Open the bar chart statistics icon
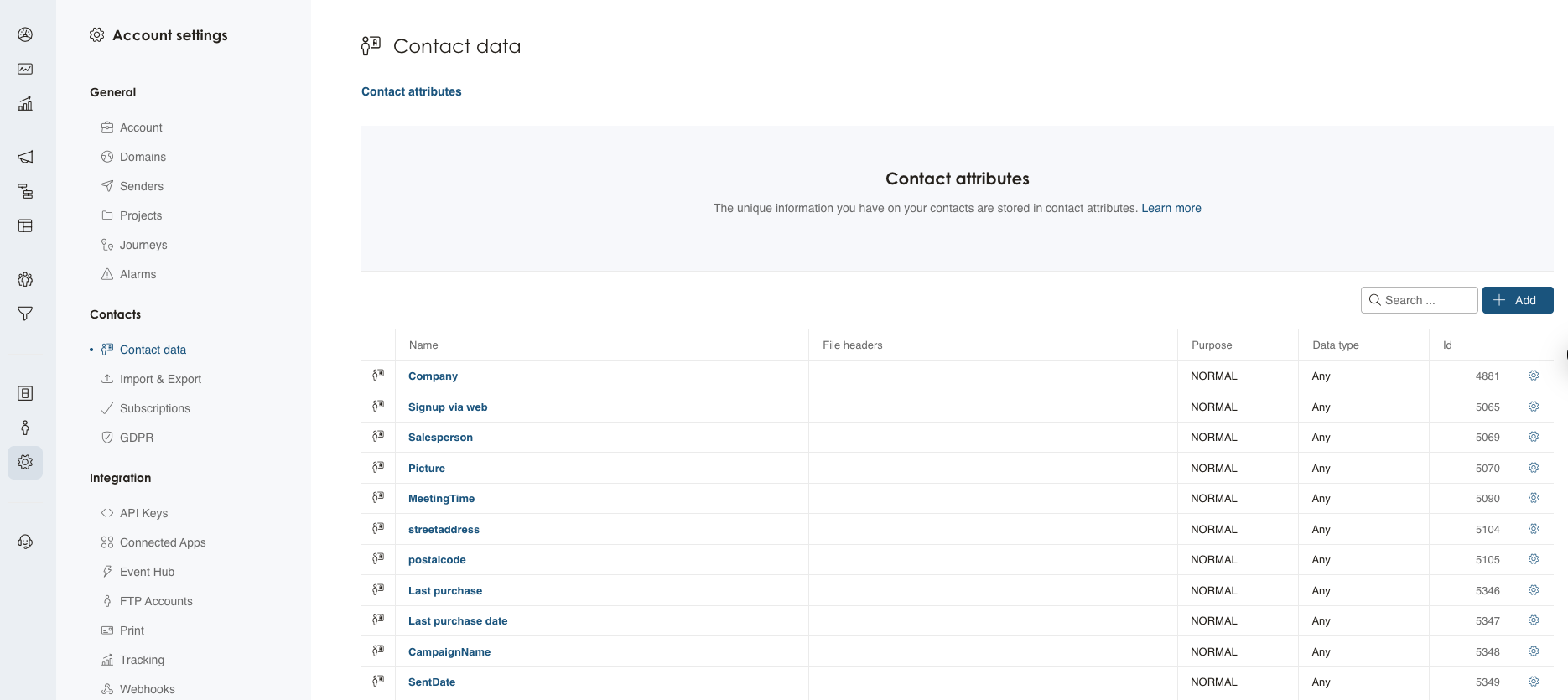Viewport: 1568px width, 700px height. coord(25,104)
